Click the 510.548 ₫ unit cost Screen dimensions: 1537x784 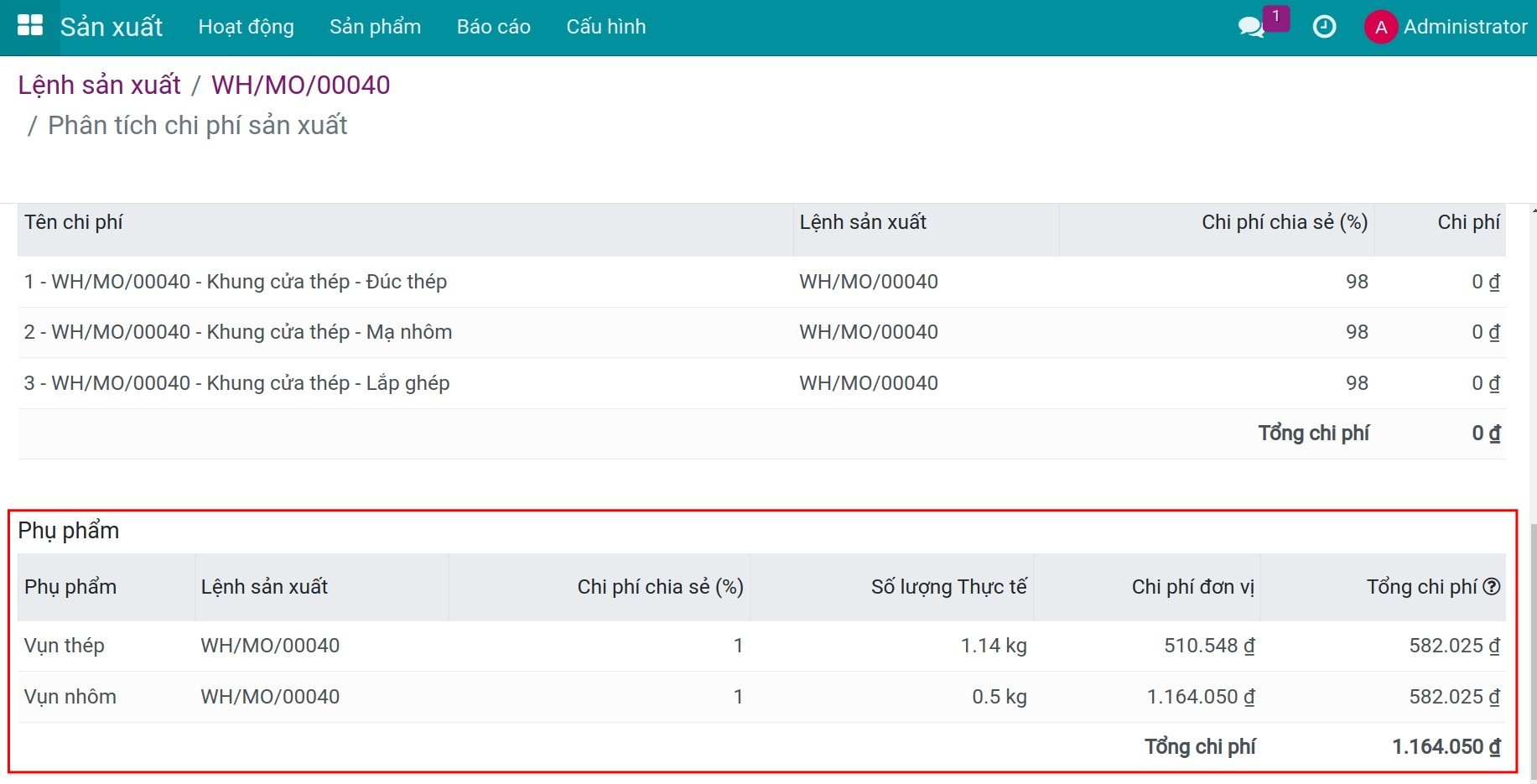[1209, 646]
